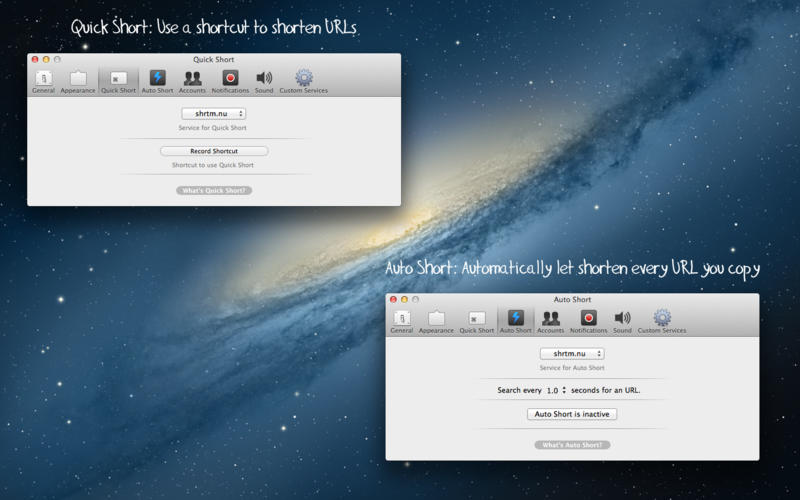Viewport: 800px width, 500px height.
Task: Open Quick Short tab in Auto Short window
Action: tap(477, 322)
